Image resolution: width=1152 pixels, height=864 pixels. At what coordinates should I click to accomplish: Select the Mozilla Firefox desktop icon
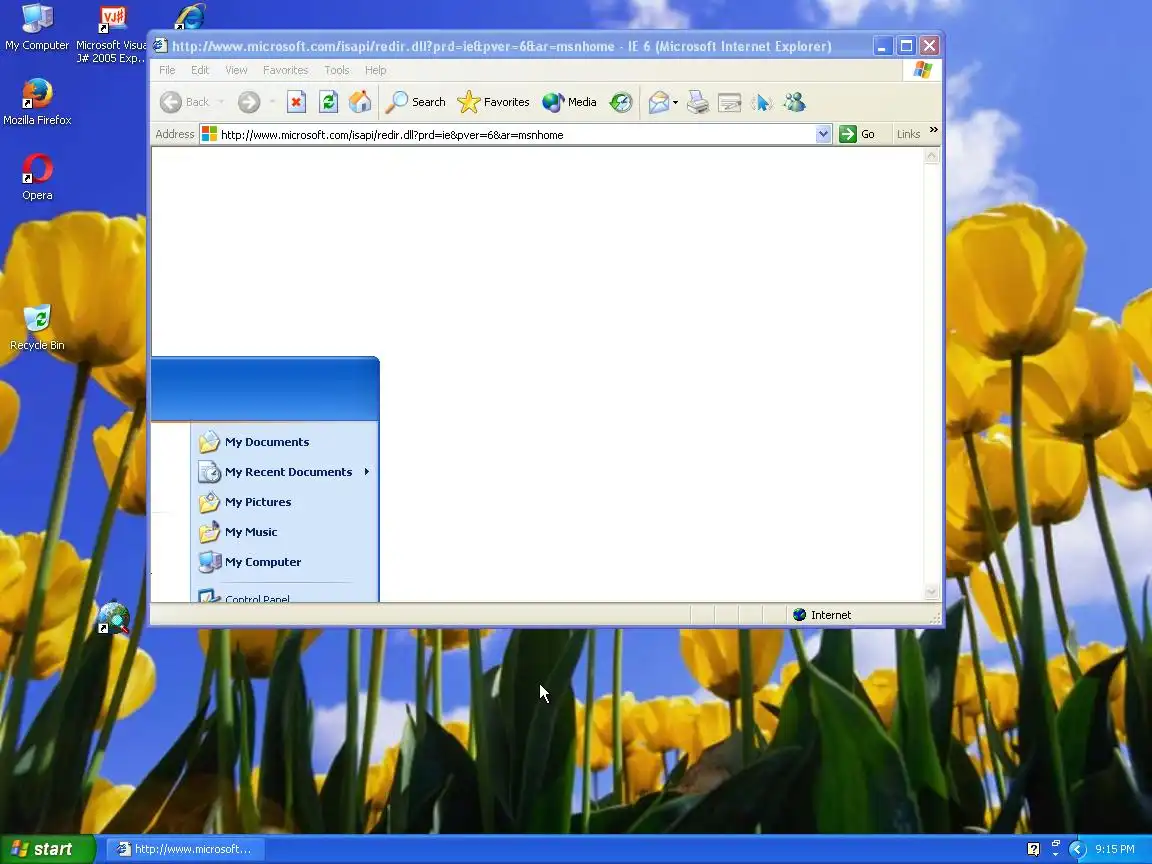(37, 102)
